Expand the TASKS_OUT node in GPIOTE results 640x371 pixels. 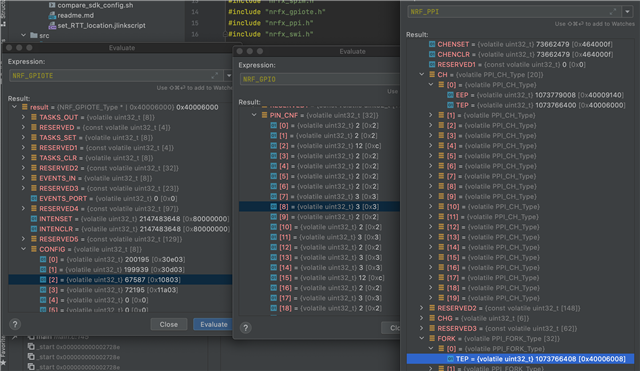coord(24,117)
